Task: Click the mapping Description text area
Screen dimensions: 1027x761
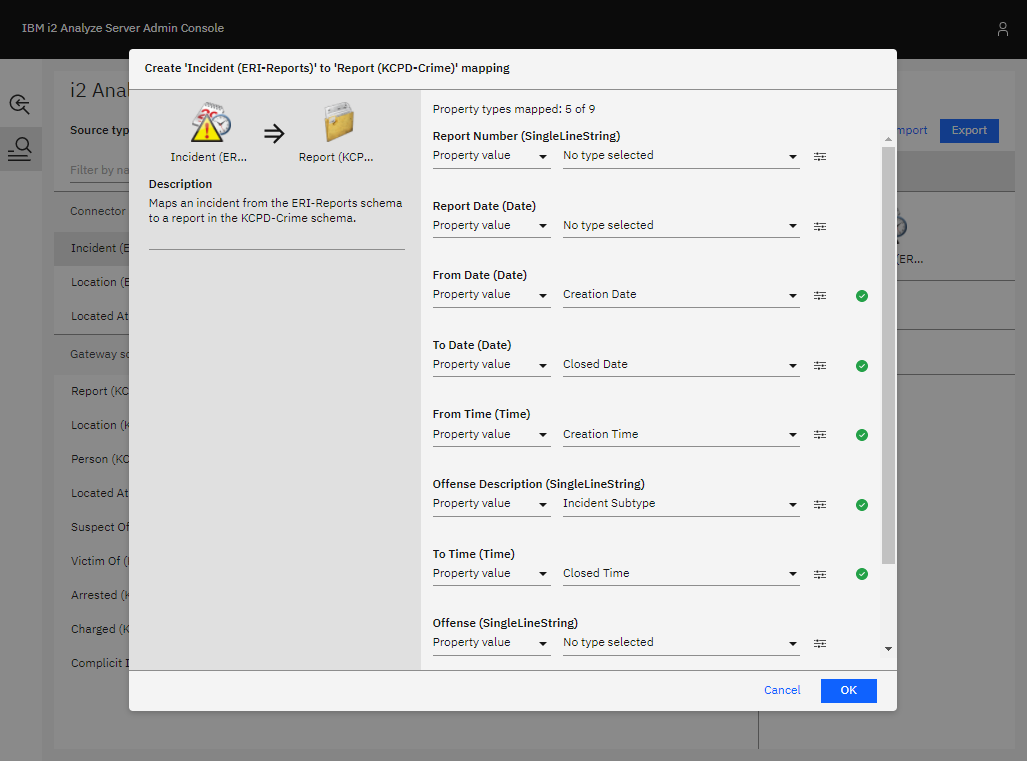Action: click(x=276, y=210)
